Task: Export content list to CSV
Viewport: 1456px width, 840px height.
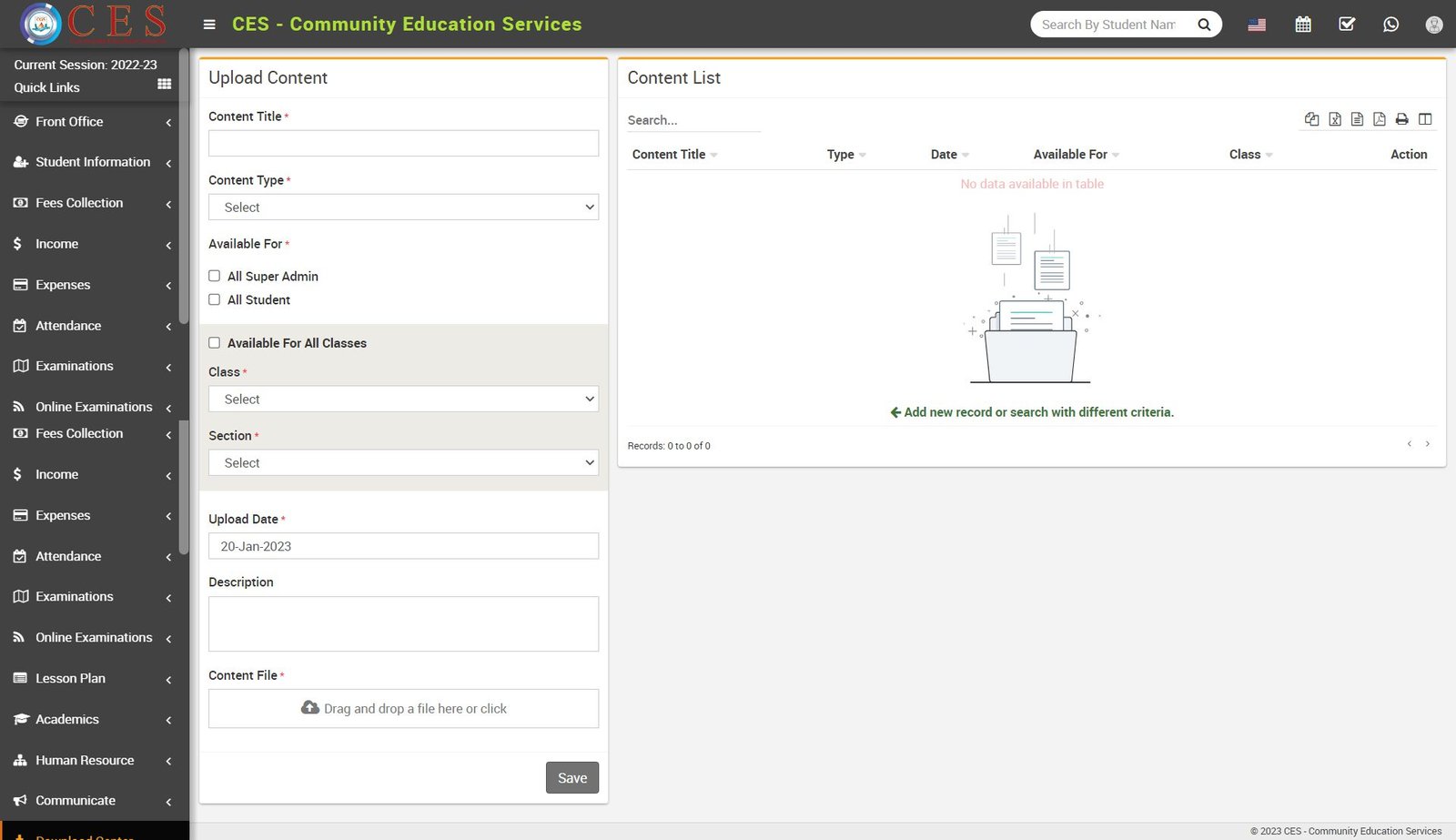Action: pyautogui.click(x=1357, y=119)
